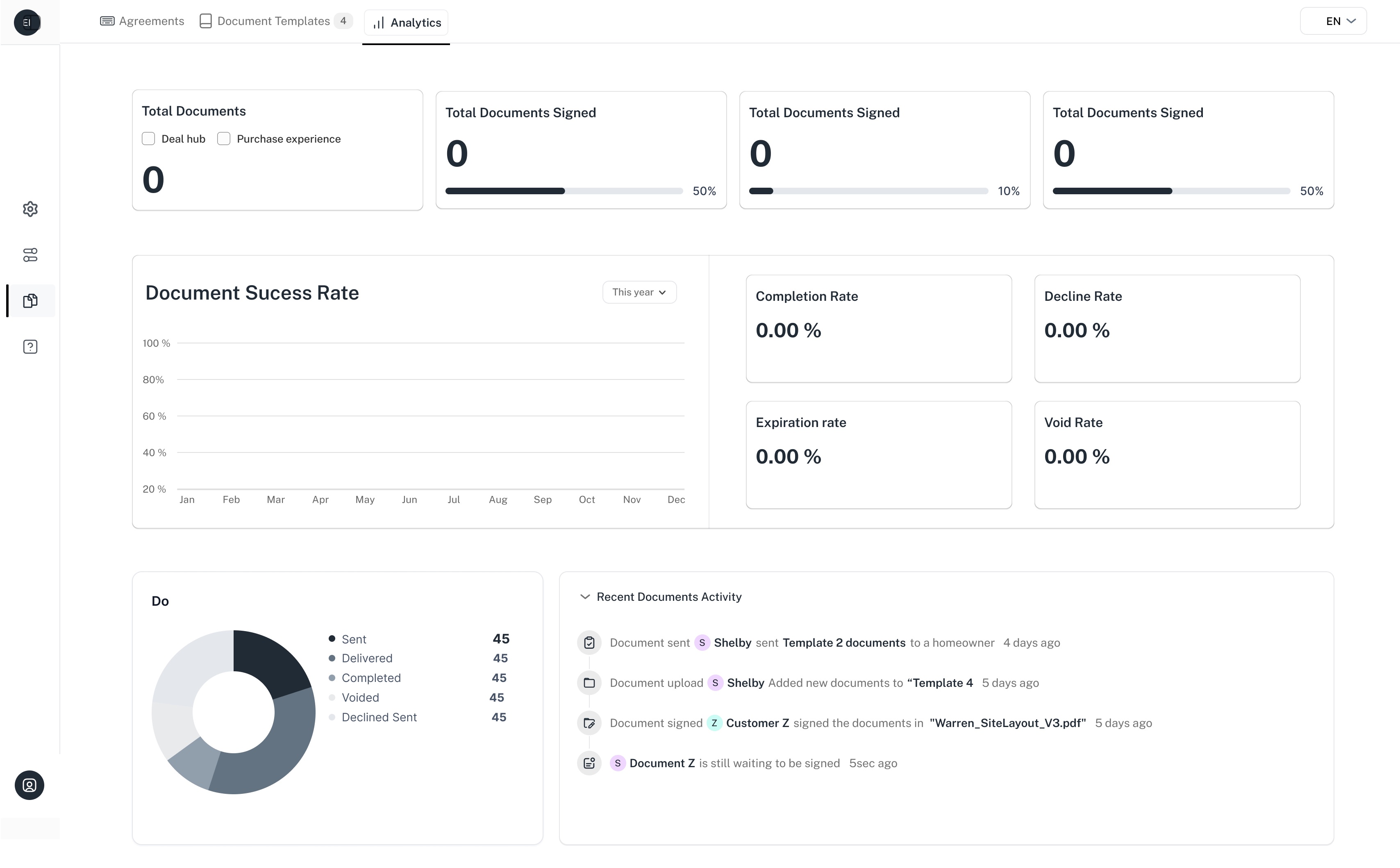The image size is (1400, 868).
Task: Click the Agreements tab icon
Action: tap(107, 21)
